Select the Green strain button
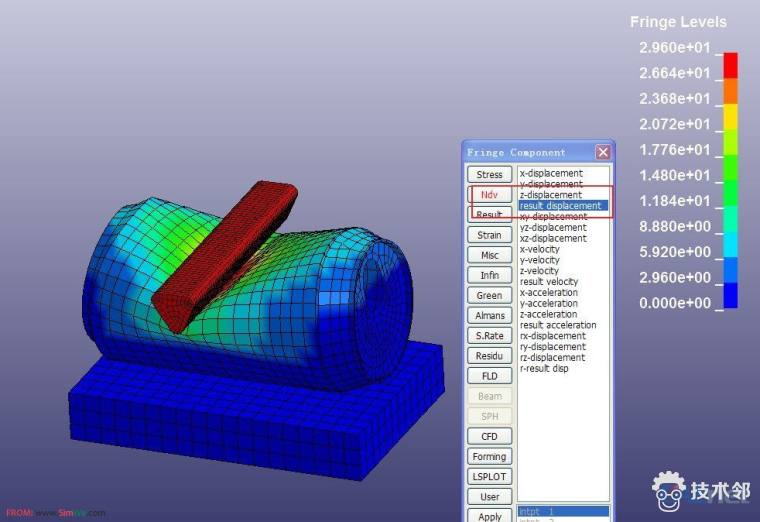Screen dimensions: 760x522 [x=489, y=296]
